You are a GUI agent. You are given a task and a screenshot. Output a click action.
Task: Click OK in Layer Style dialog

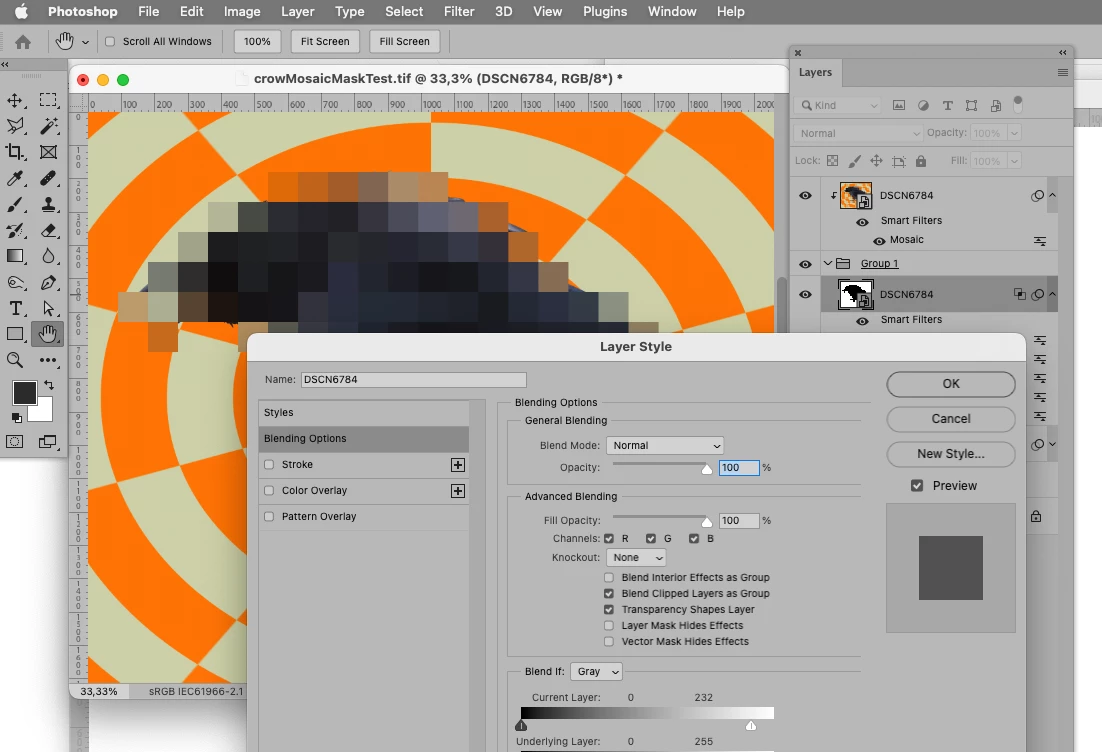951,384
